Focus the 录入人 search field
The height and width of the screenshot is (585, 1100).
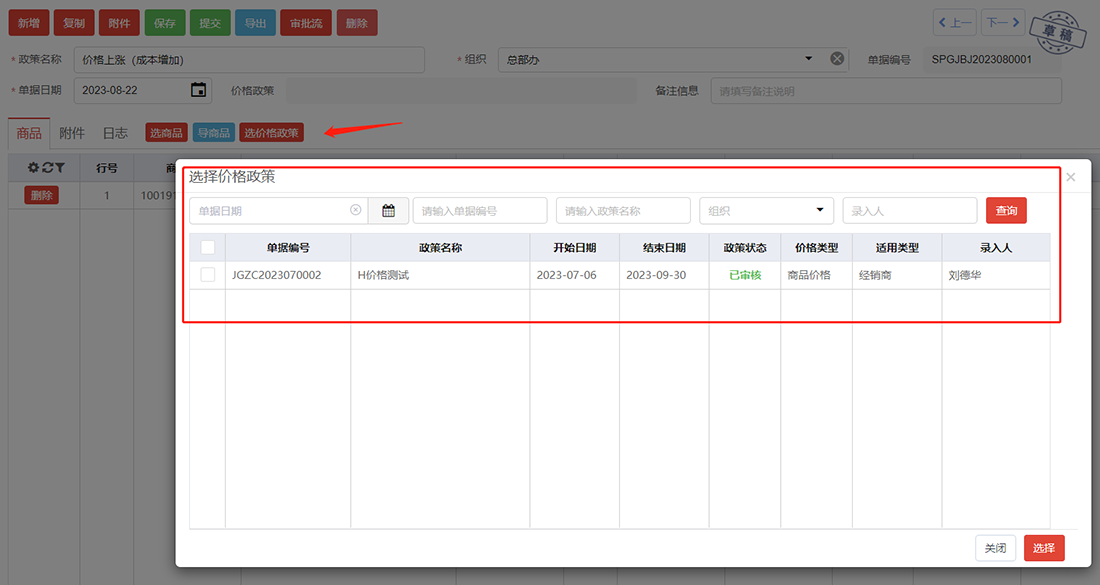coord(910,210)
